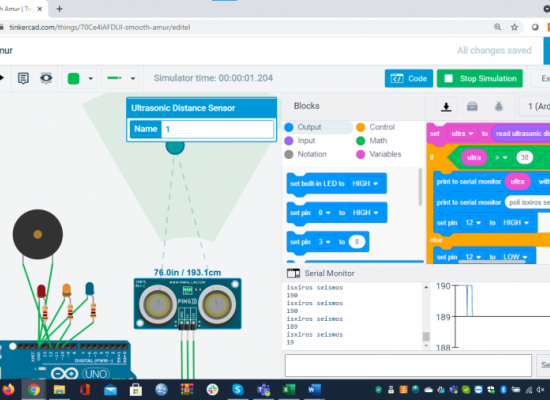Open the ultra variable dropdown in set block

coord(462,134)
